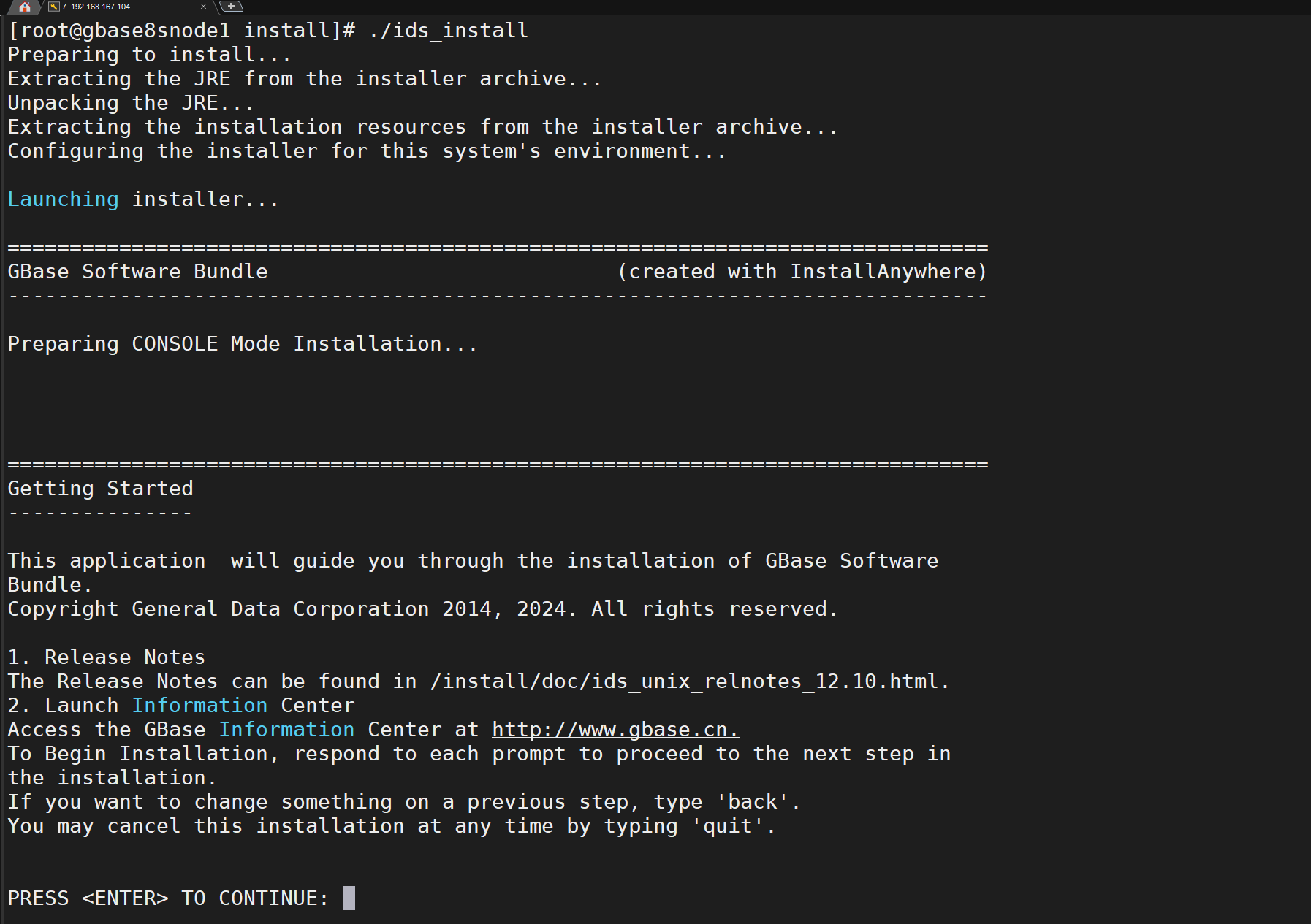Viewport: 1311px width, 924px height.
Task: Open the home tab icon
Action: pos(24,7)
